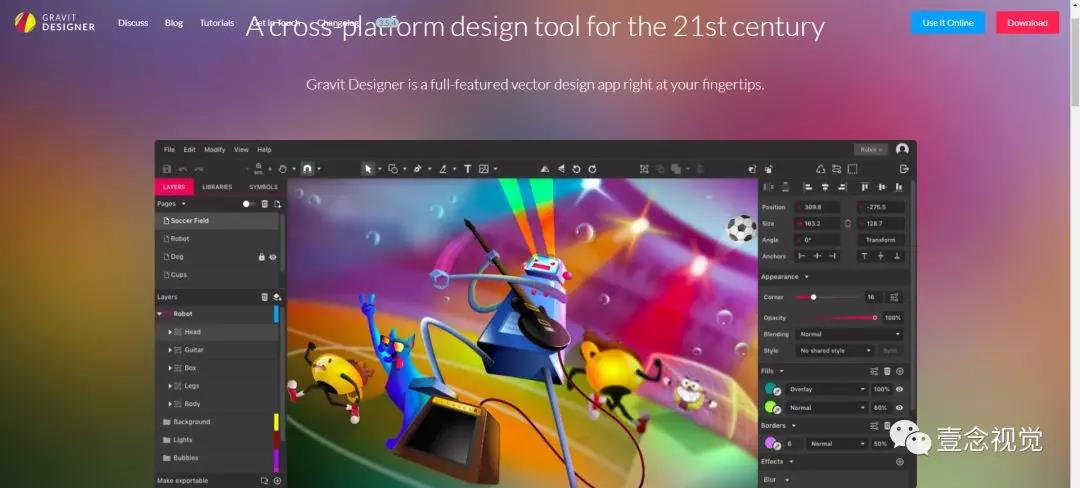
Task: Hide the Overlay fill with eye icon
Action: (899, 389)
